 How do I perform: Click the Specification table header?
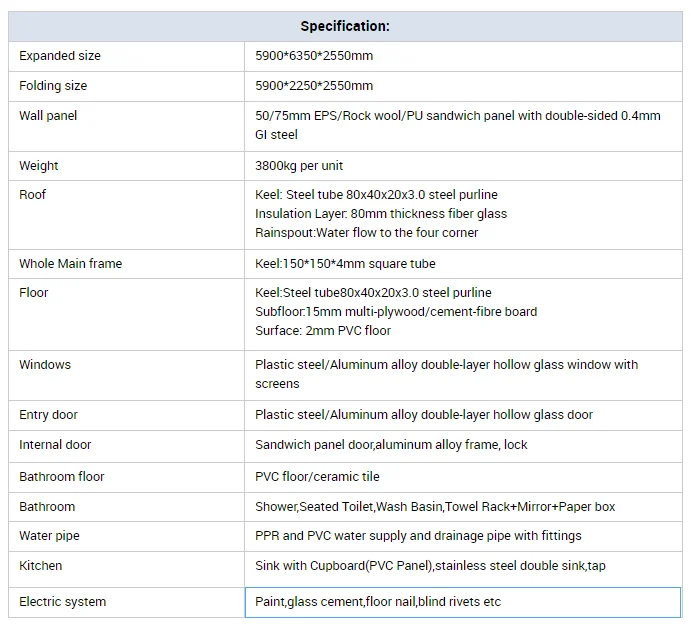[345, 26]
